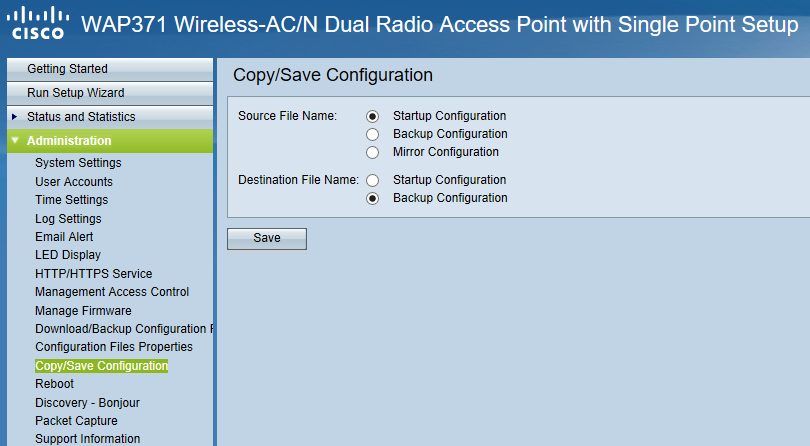Collapse the Administration section arrow
The image size is (810, 446).
pos(15,141)
